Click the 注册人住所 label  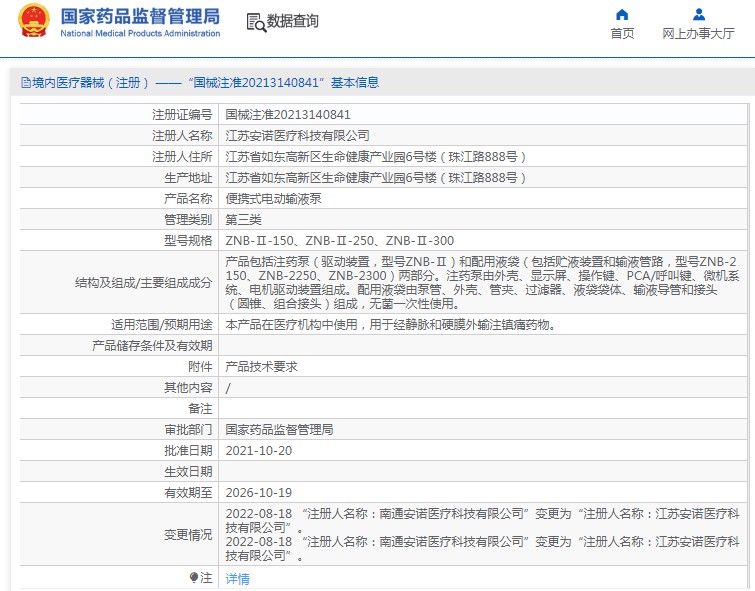[182, 157]
